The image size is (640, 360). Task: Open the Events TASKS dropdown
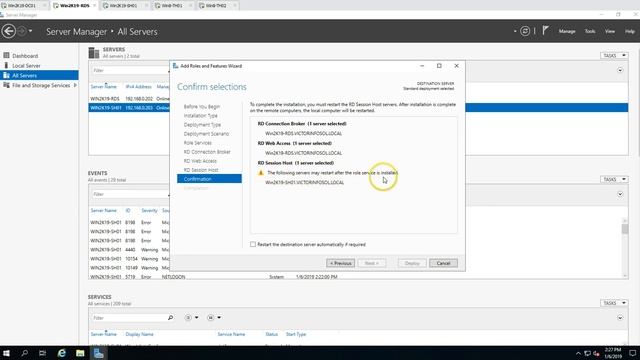(614, 179)
